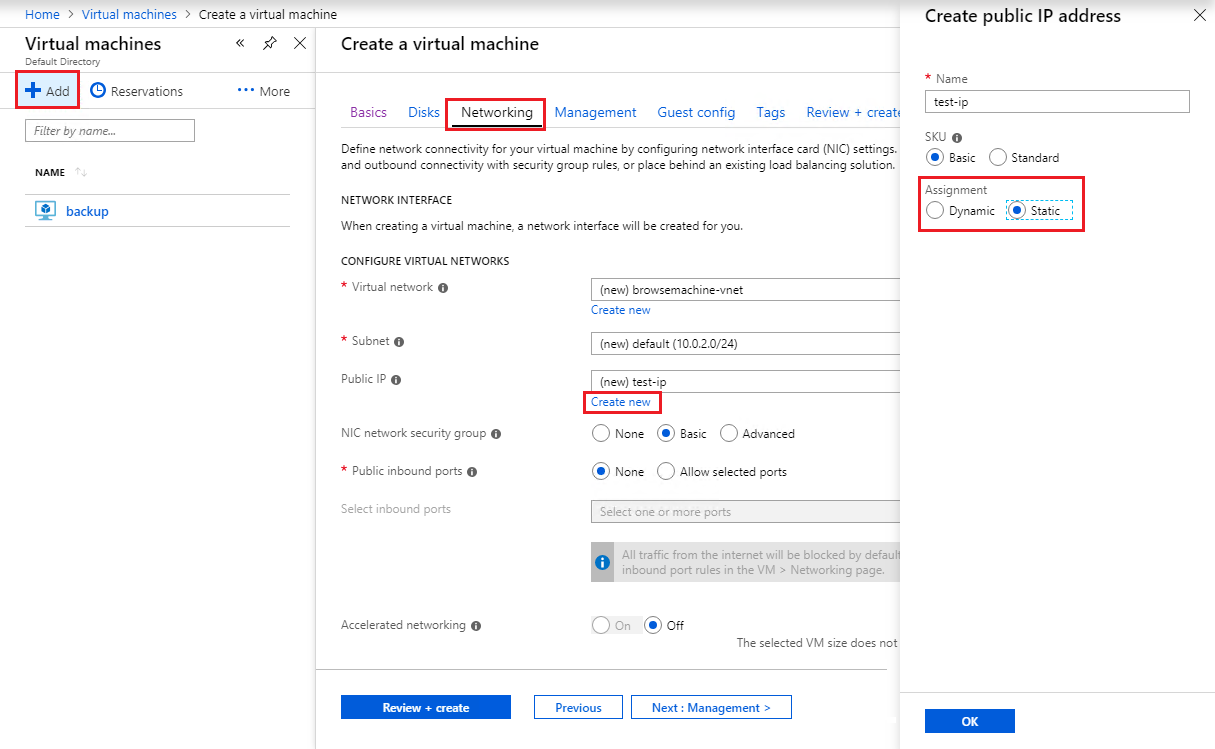Confirm with the OK button

(970, 721)
